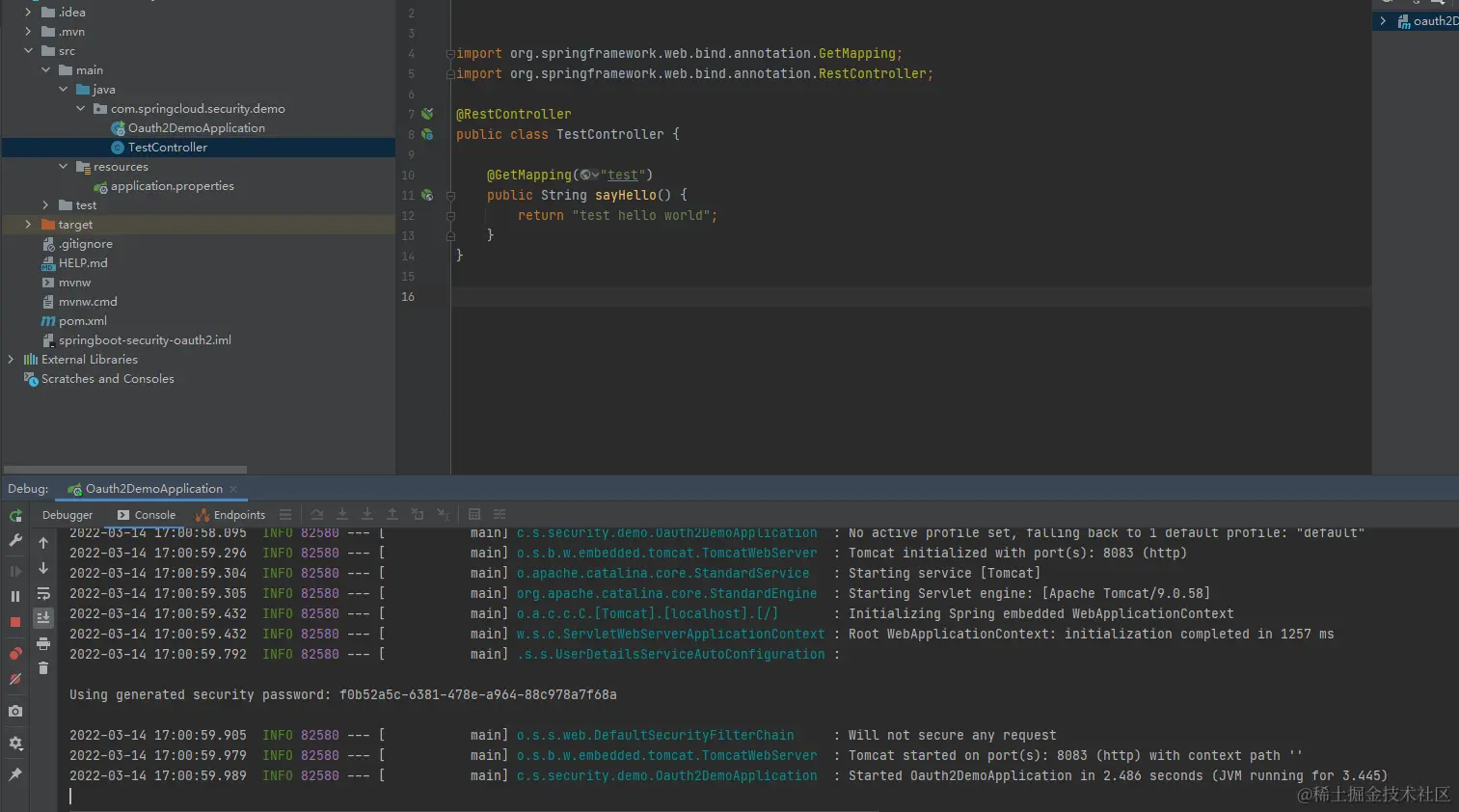Click Step Out icon
The width and height of the screenshot is (1459, 812).
[x=392, y=515]
